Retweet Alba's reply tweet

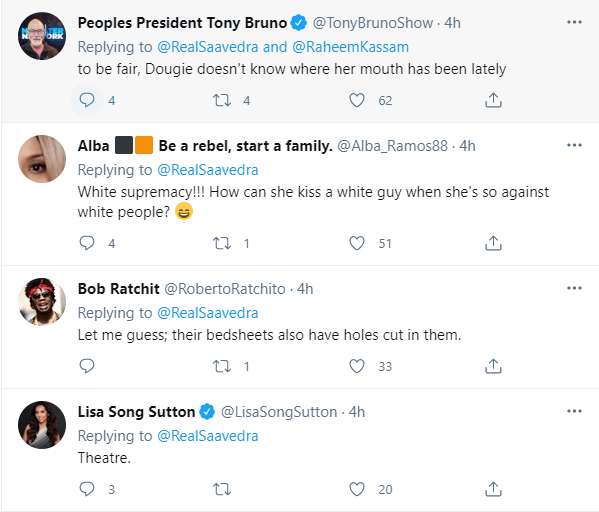[222, 243]
